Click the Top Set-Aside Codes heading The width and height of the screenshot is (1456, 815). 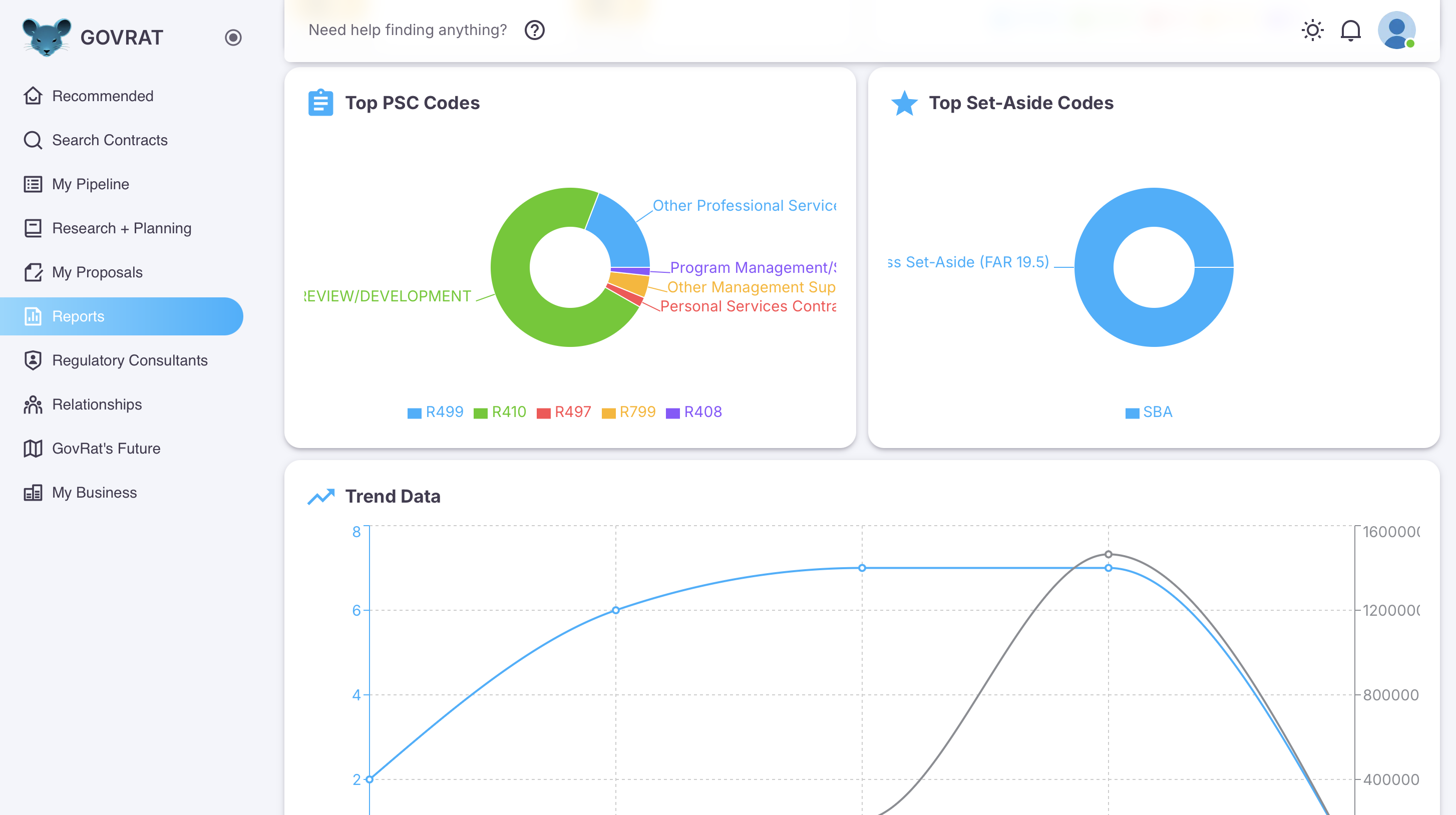coord(1021,103)
